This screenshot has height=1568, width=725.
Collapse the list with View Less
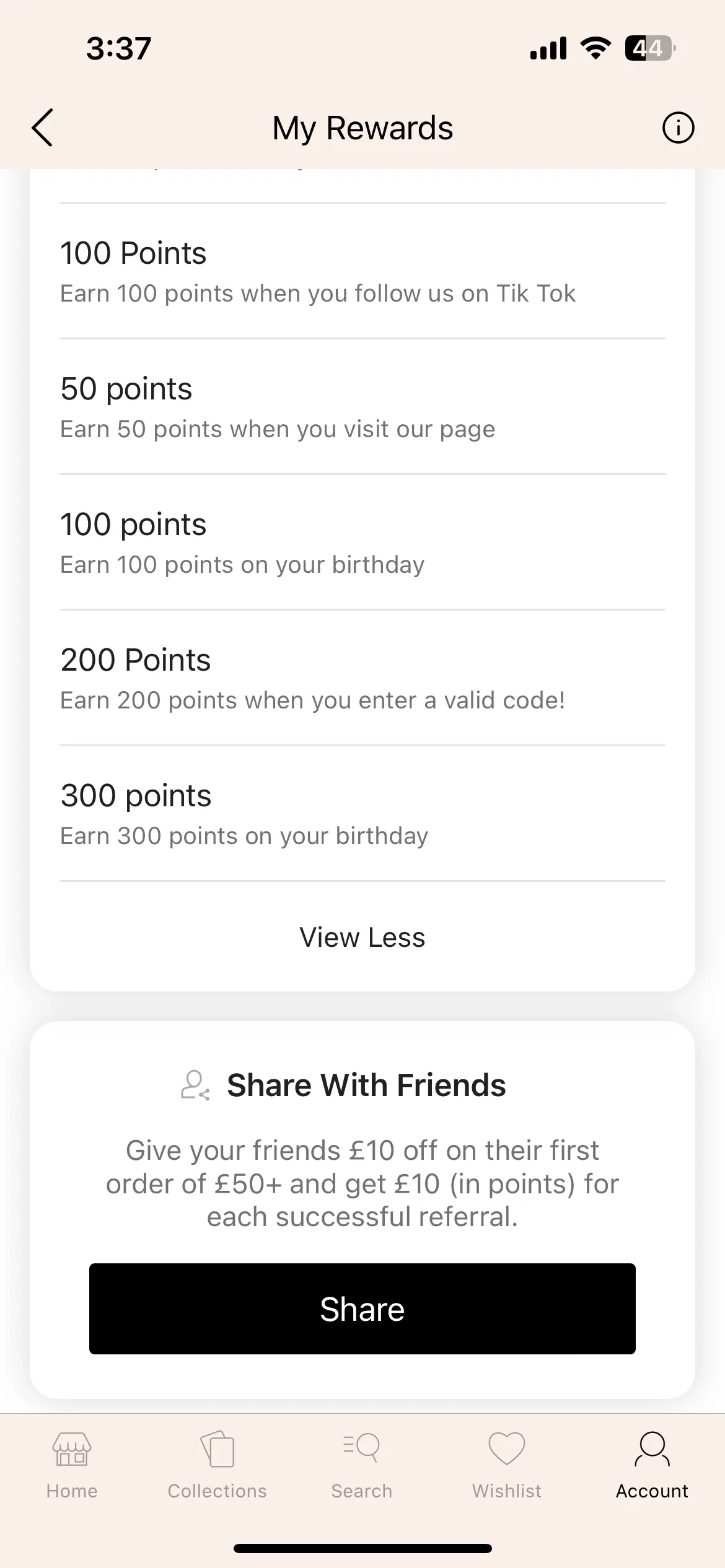coord(362,937)
